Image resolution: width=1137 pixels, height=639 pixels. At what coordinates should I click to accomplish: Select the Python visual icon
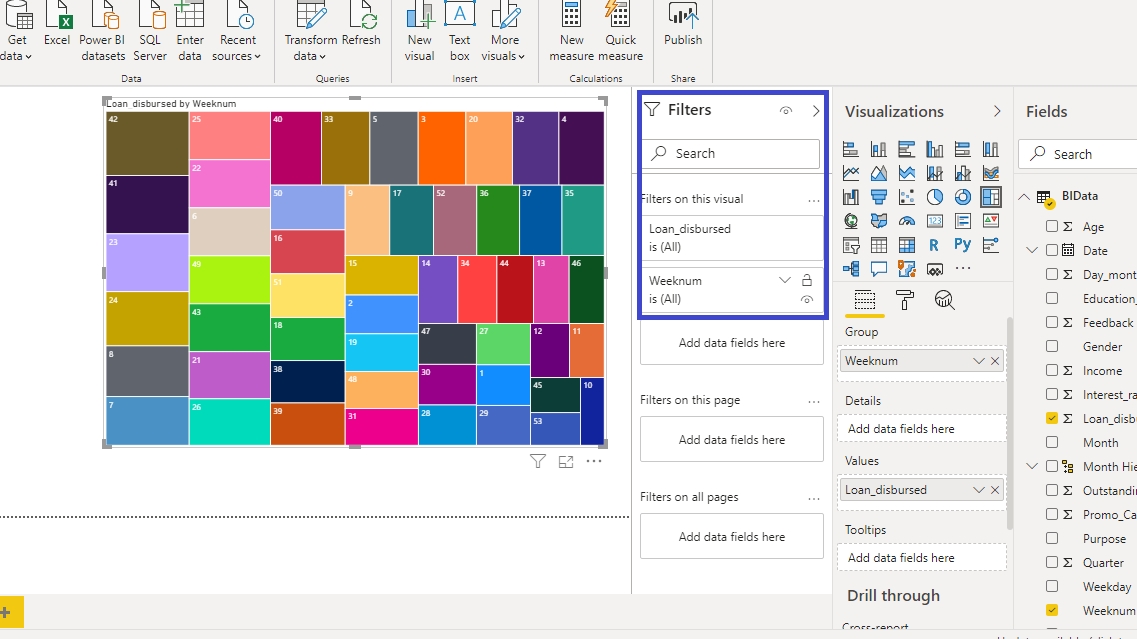pyautogui.click(x=963, y=245)
